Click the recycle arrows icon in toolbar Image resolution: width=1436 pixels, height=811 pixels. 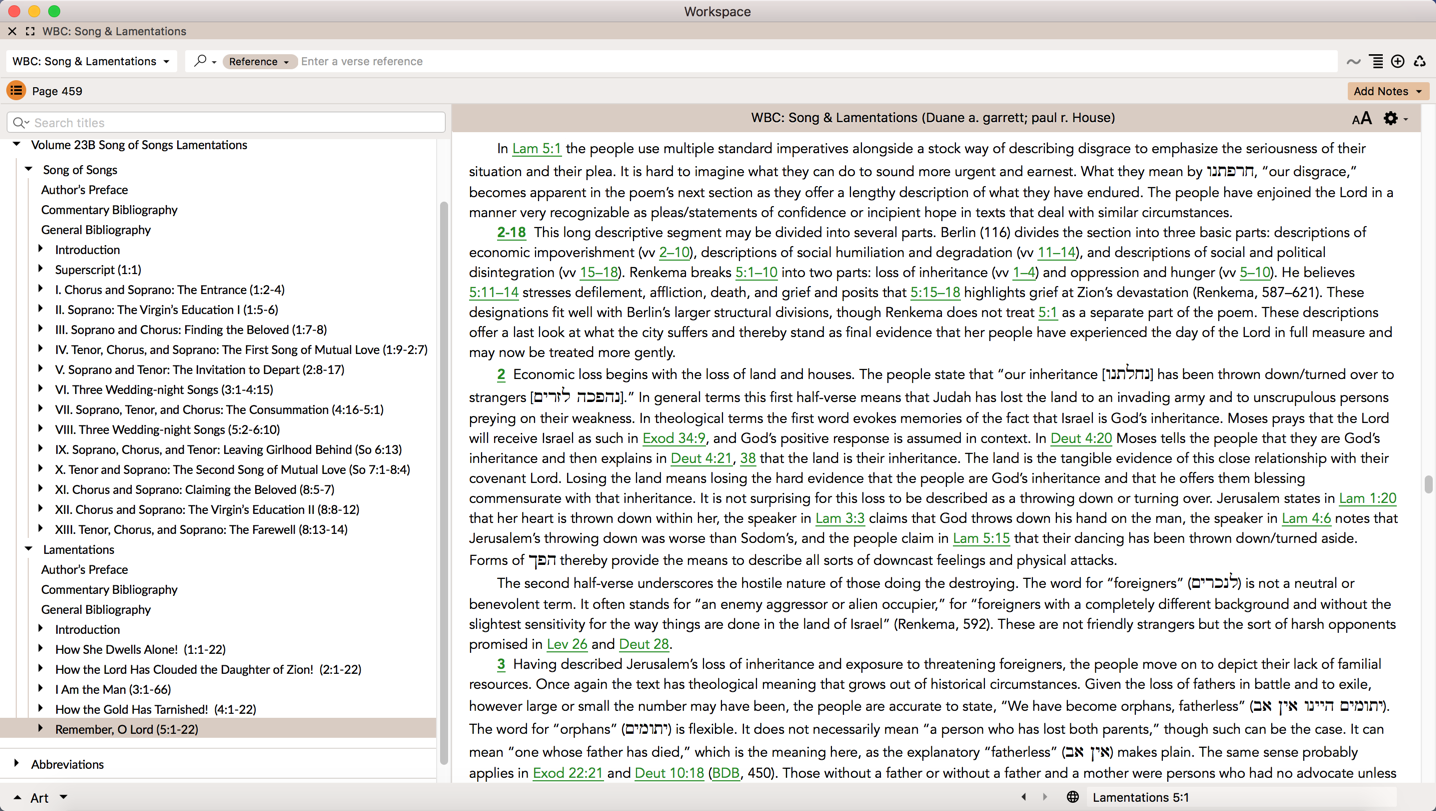pyautogui.click(x=1419, y=62)
